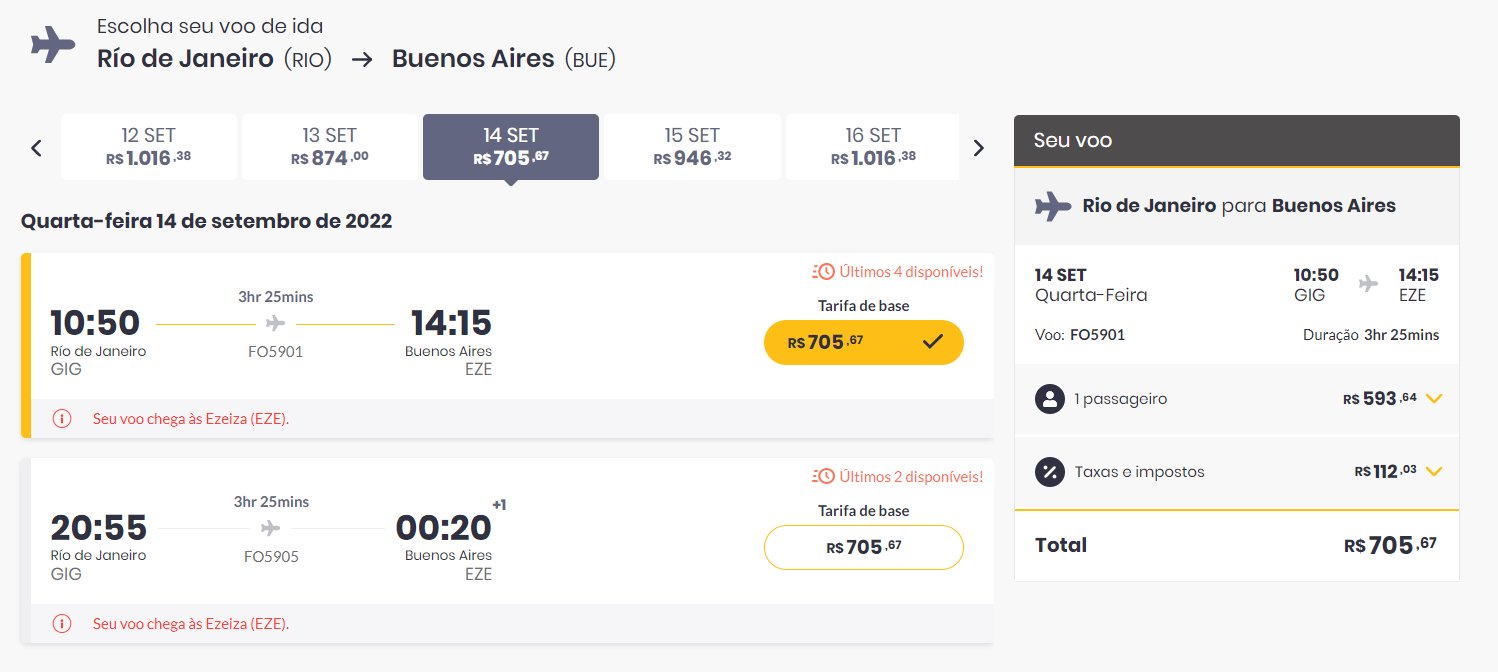Click the airplane icon beside the route header
1498x672 pixels.
click(x=53, y=45)
